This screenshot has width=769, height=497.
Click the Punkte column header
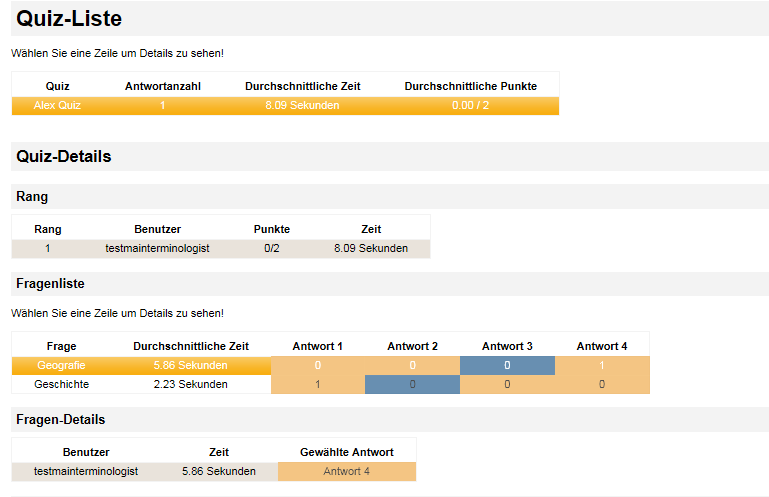click(x=272, y=229)
